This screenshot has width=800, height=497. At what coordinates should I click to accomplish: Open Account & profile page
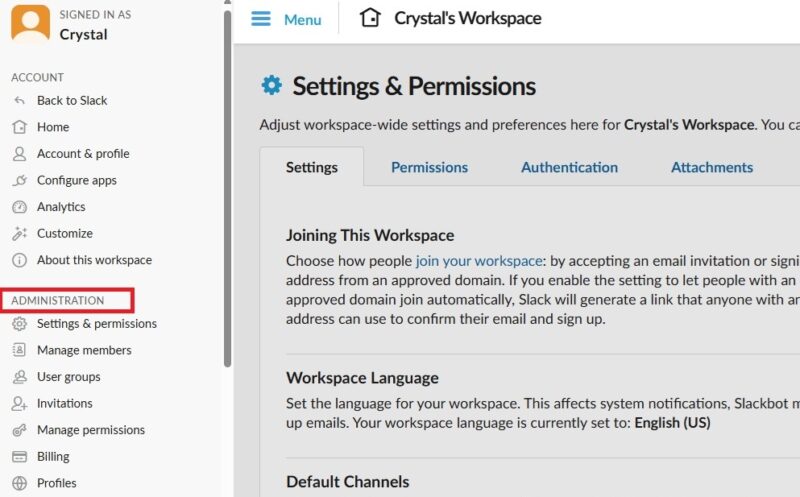83,153
